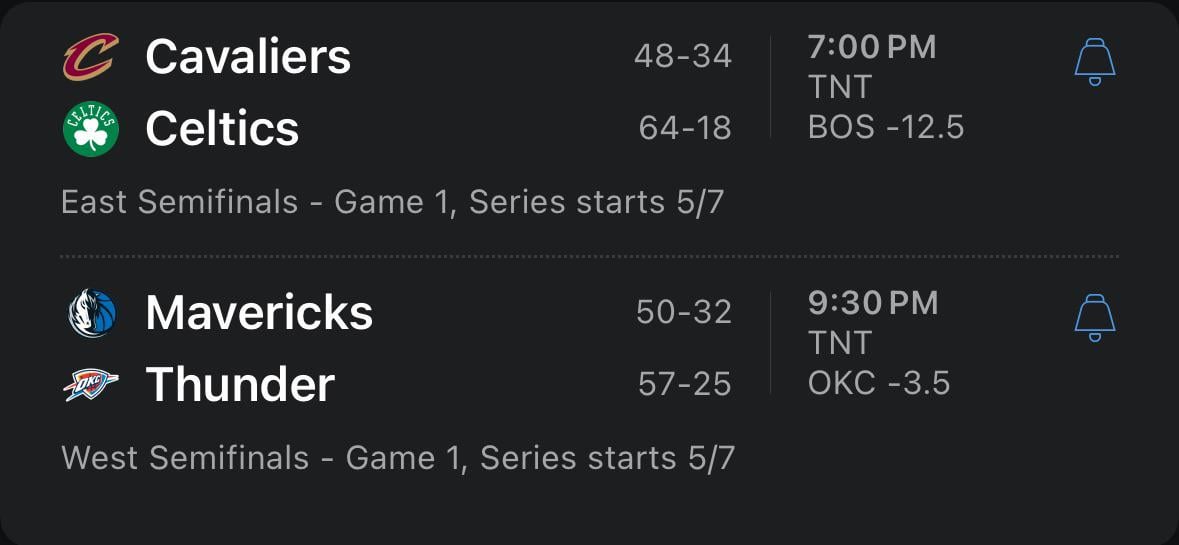Click the Thunder OKC logo
Screen dimensions: 1179x545
(x=91, y=385)
